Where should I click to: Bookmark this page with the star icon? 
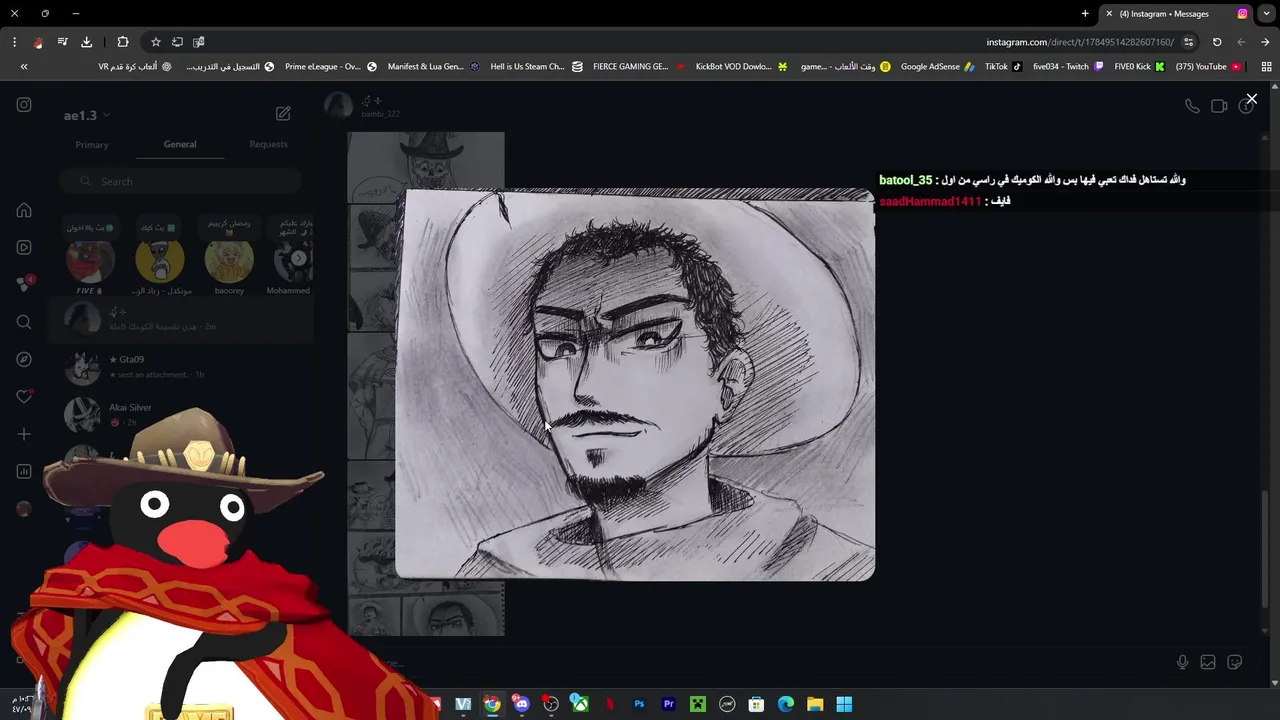(x=156, y=42)
